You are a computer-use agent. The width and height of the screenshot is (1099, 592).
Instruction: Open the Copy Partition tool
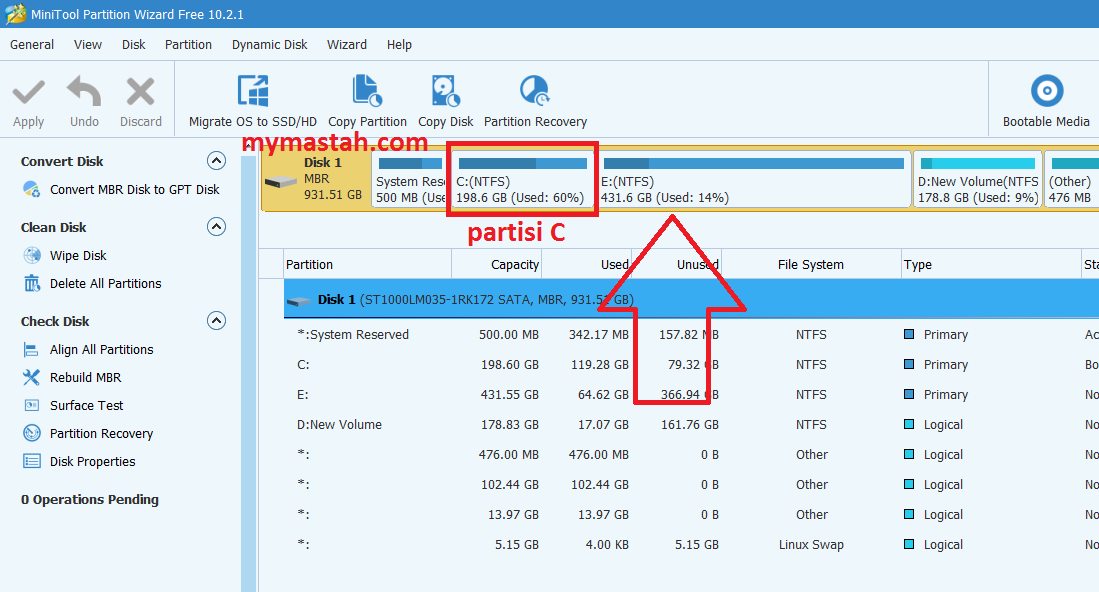[367, 102]
